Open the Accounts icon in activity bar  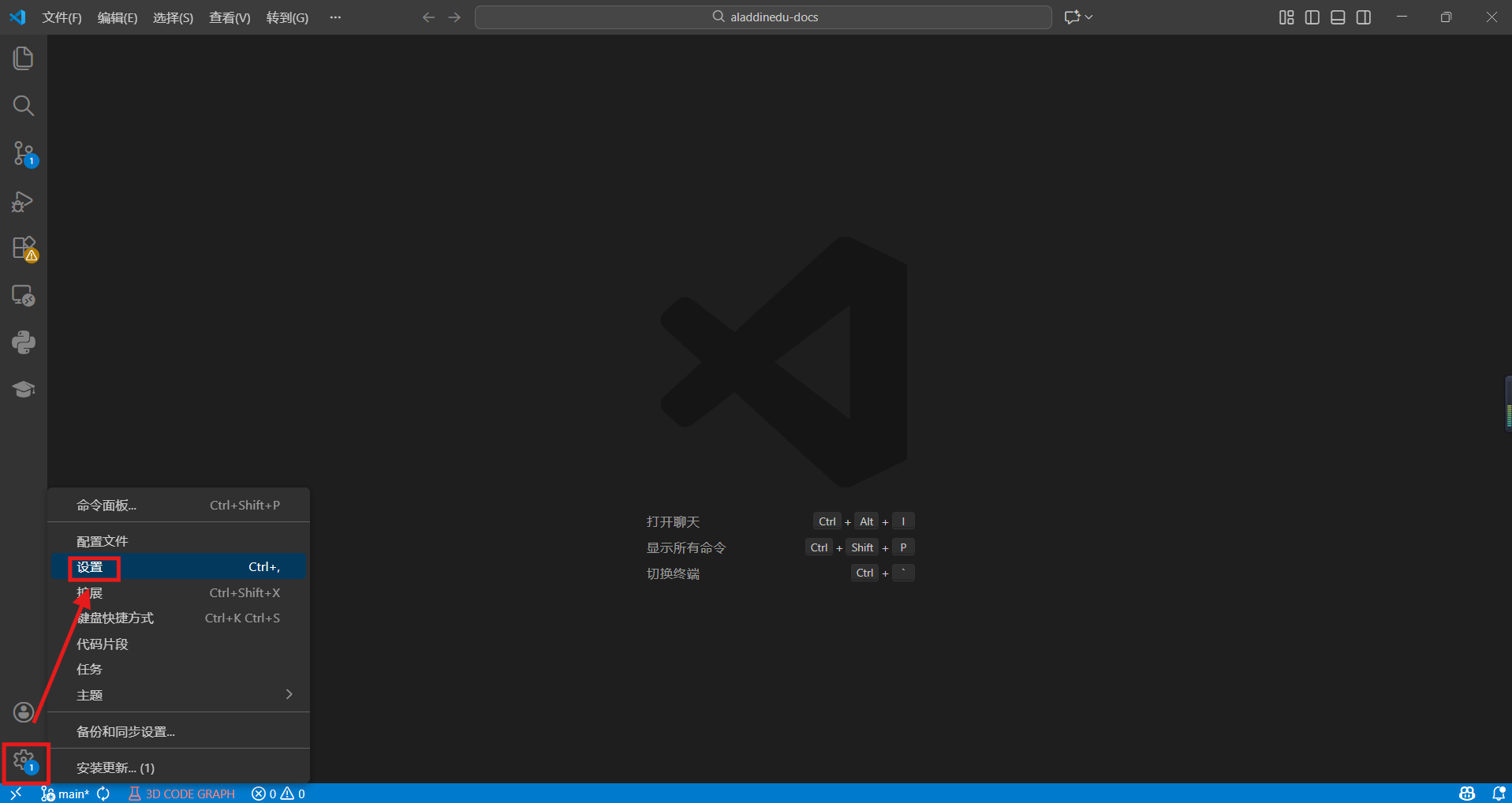coord(23,712)
